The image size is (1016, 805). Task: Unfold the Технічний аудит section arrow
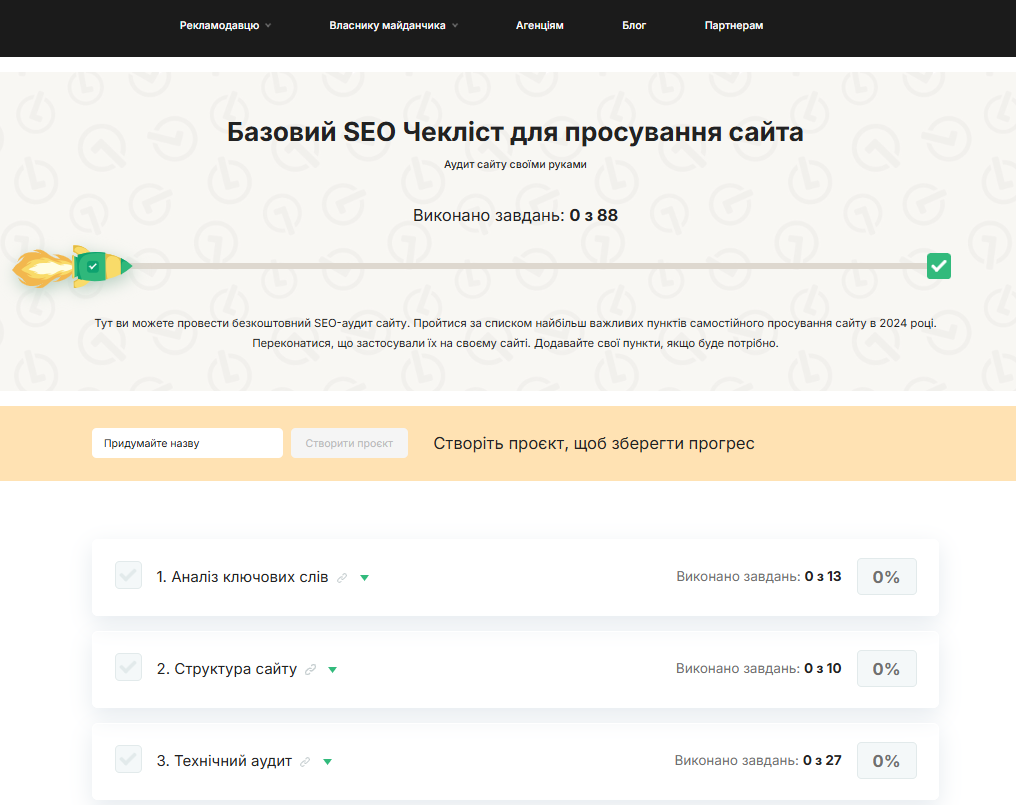click(x=328, y=762)
